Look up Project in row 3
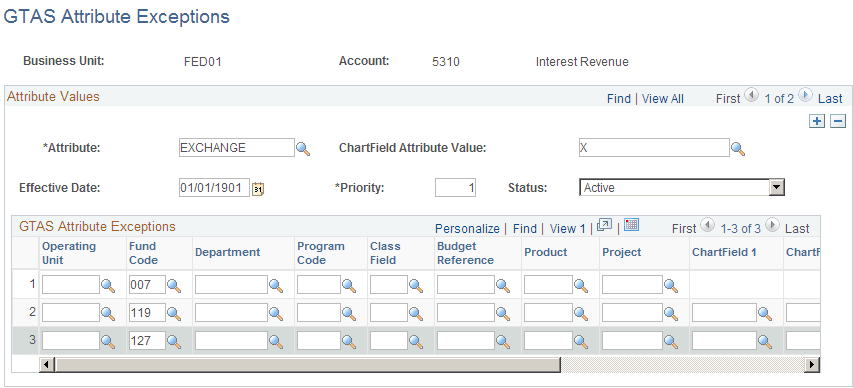 (671, 342)
